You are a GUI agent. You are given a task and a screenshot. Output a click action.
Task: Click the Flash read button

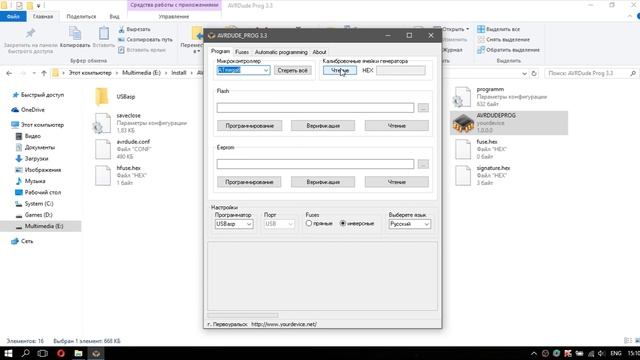tap(397, 126)
